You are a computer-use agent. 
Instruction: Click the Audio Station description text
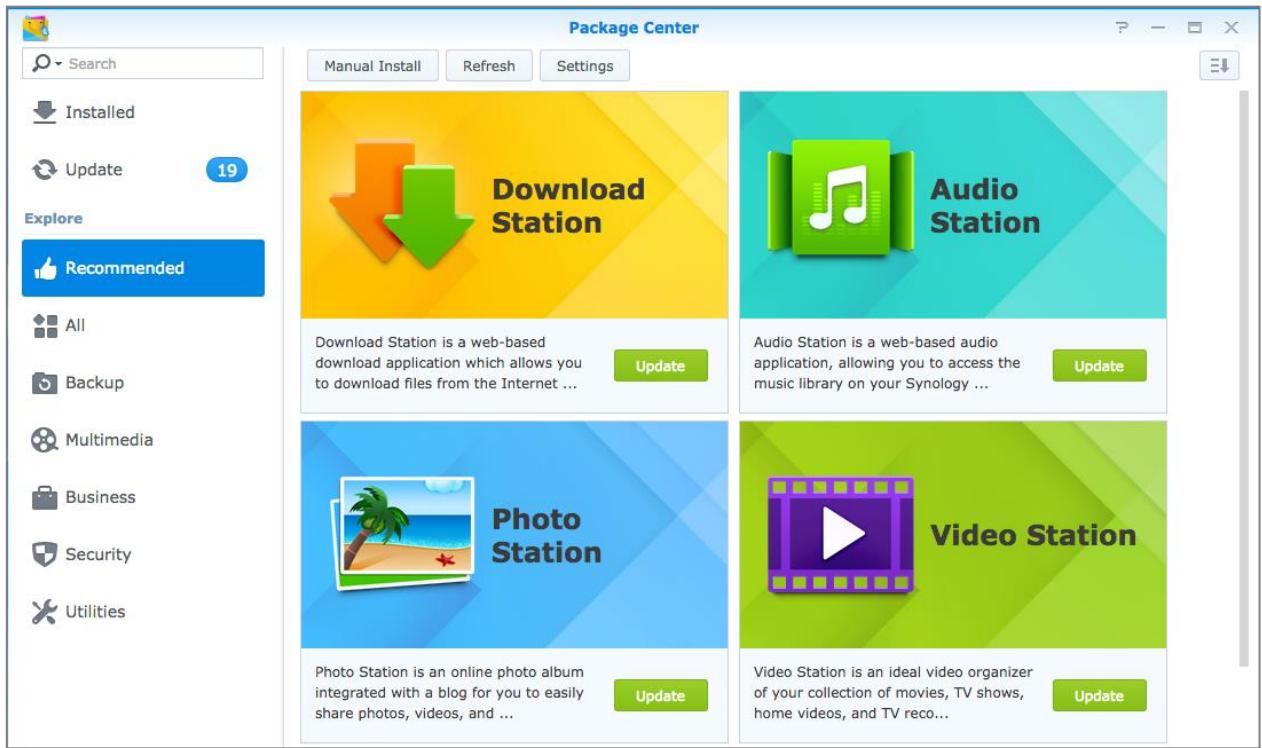coord(887,364)
